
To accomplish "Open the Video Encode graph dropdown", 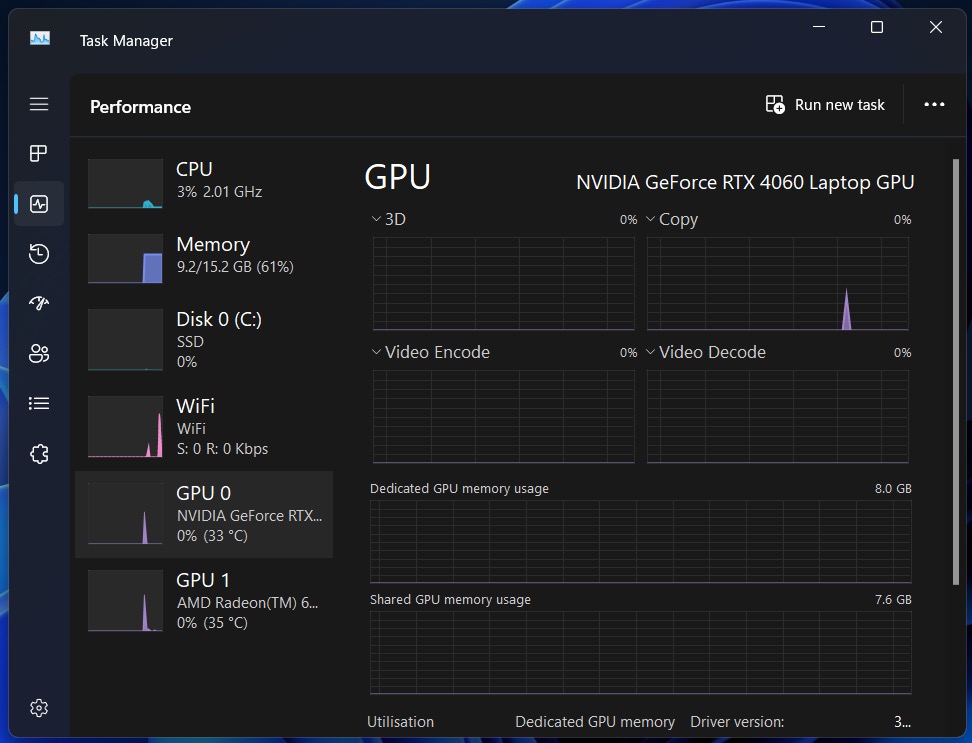I will pyautogui.click(x=377, y=352).
